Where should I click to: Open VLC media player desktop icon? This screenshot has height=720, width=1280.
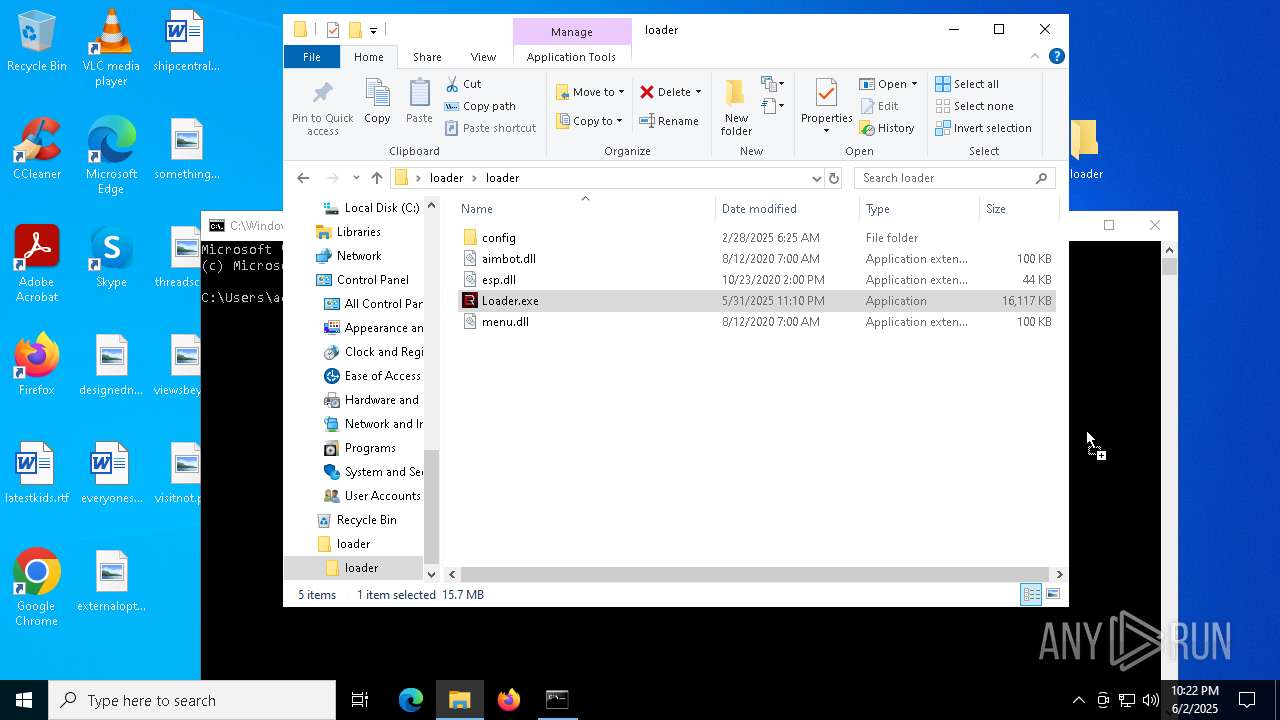tap(111, 48)
